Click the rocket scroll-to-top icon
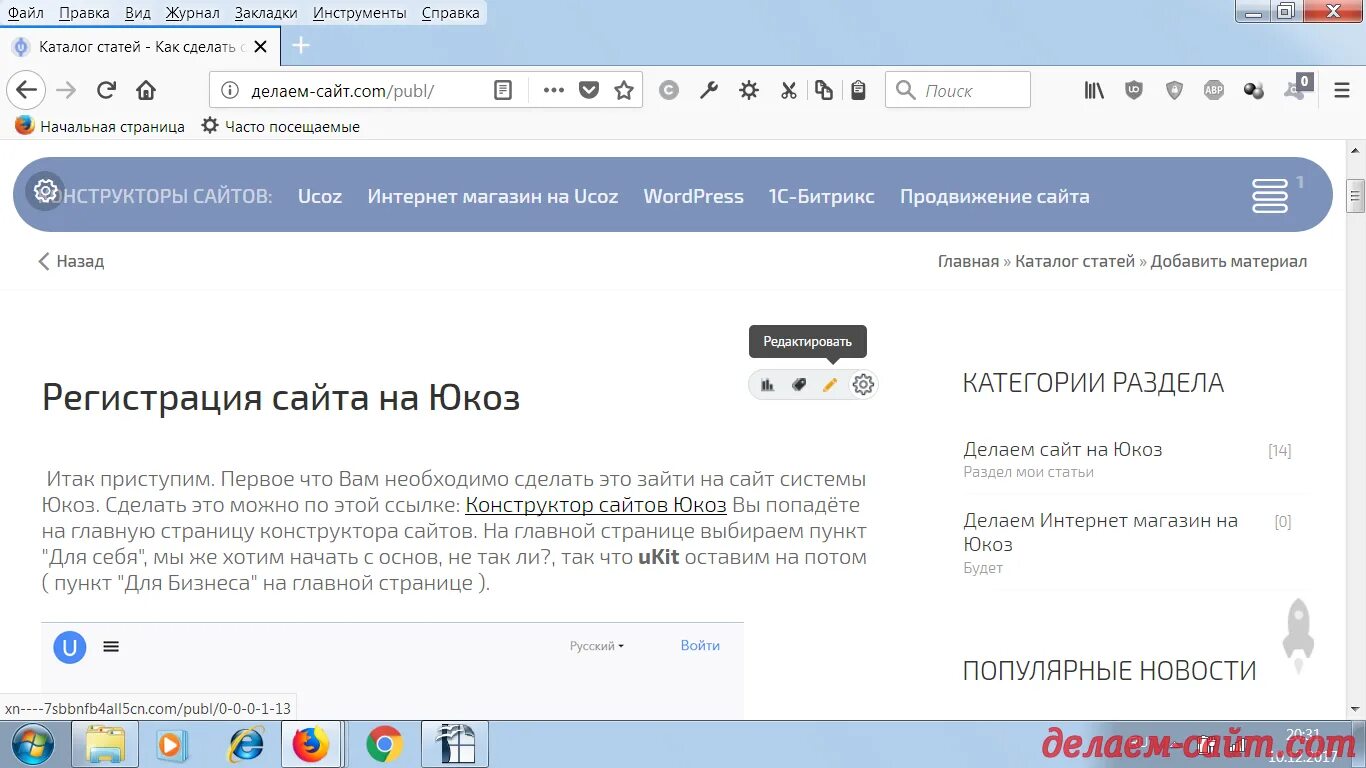This screenshot has width=1366, height=768. coord(1298,635)
